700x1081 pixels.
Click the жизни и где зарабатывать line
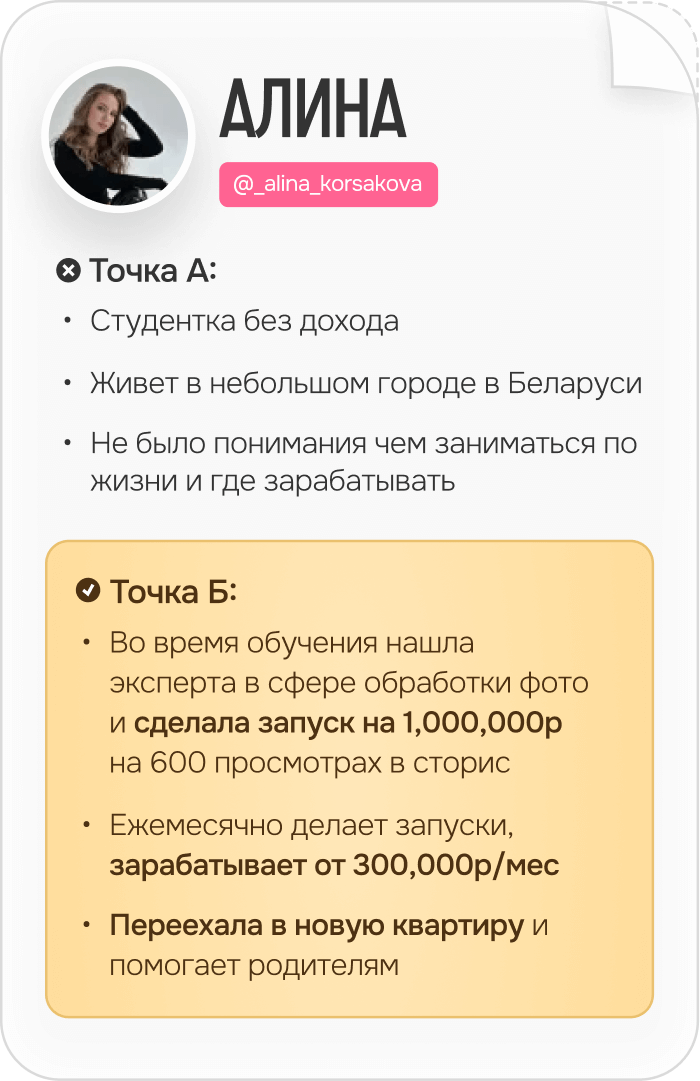coord(272,481)
